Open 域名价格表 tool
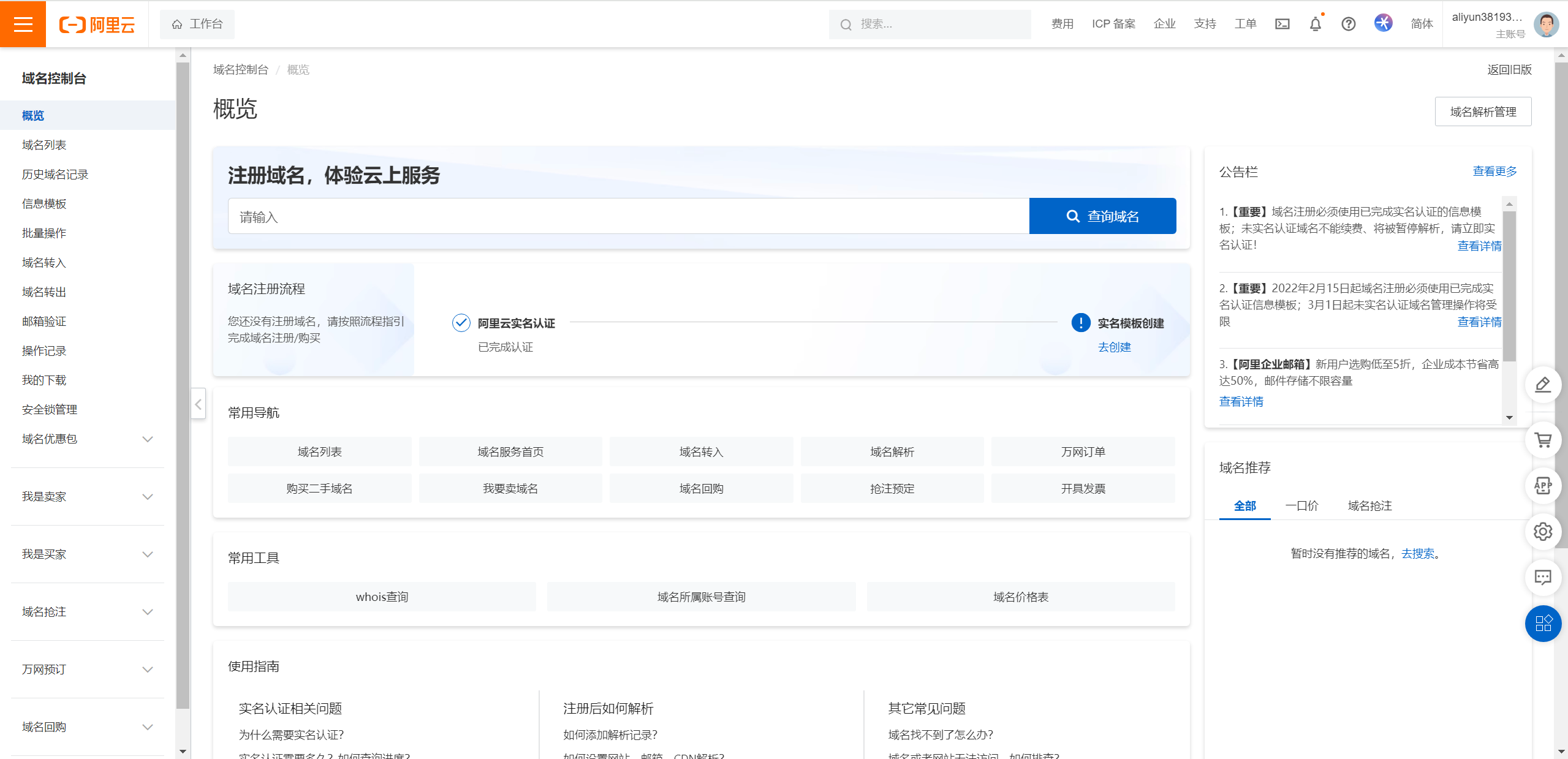Viewport: 1568px width, 759px height. coord(1021,597)
